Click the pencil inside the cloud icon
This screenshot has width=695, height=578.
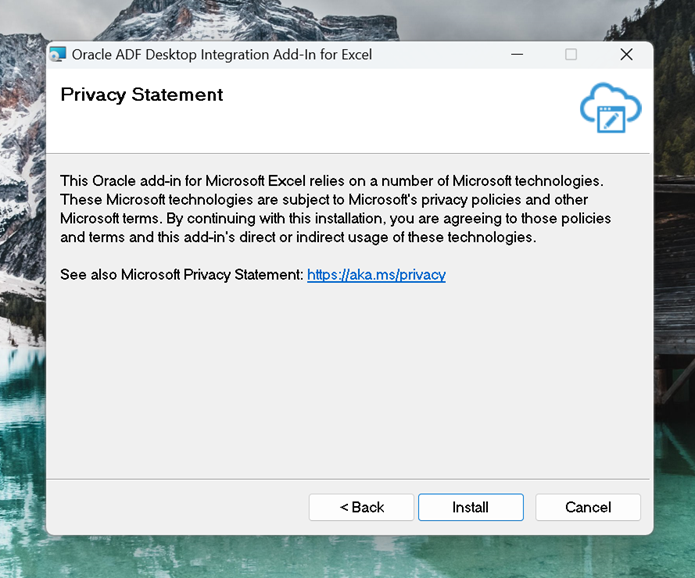pyautogui.click(x=612, y=118)
